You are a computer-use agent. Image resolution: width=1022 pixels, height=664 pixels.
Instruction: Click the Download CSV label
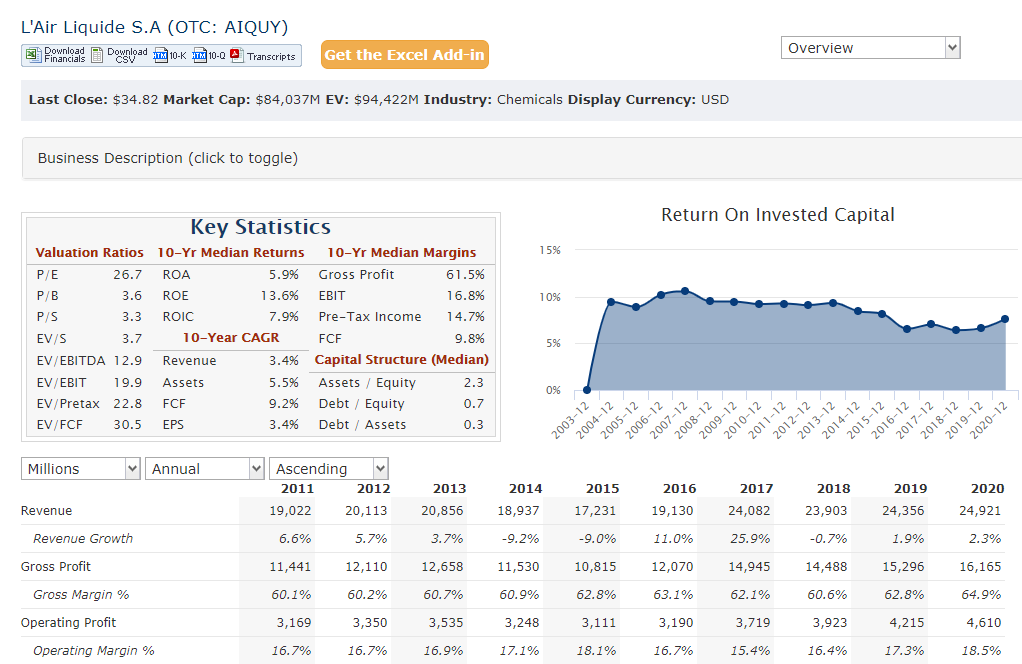(x=127, y=55)
